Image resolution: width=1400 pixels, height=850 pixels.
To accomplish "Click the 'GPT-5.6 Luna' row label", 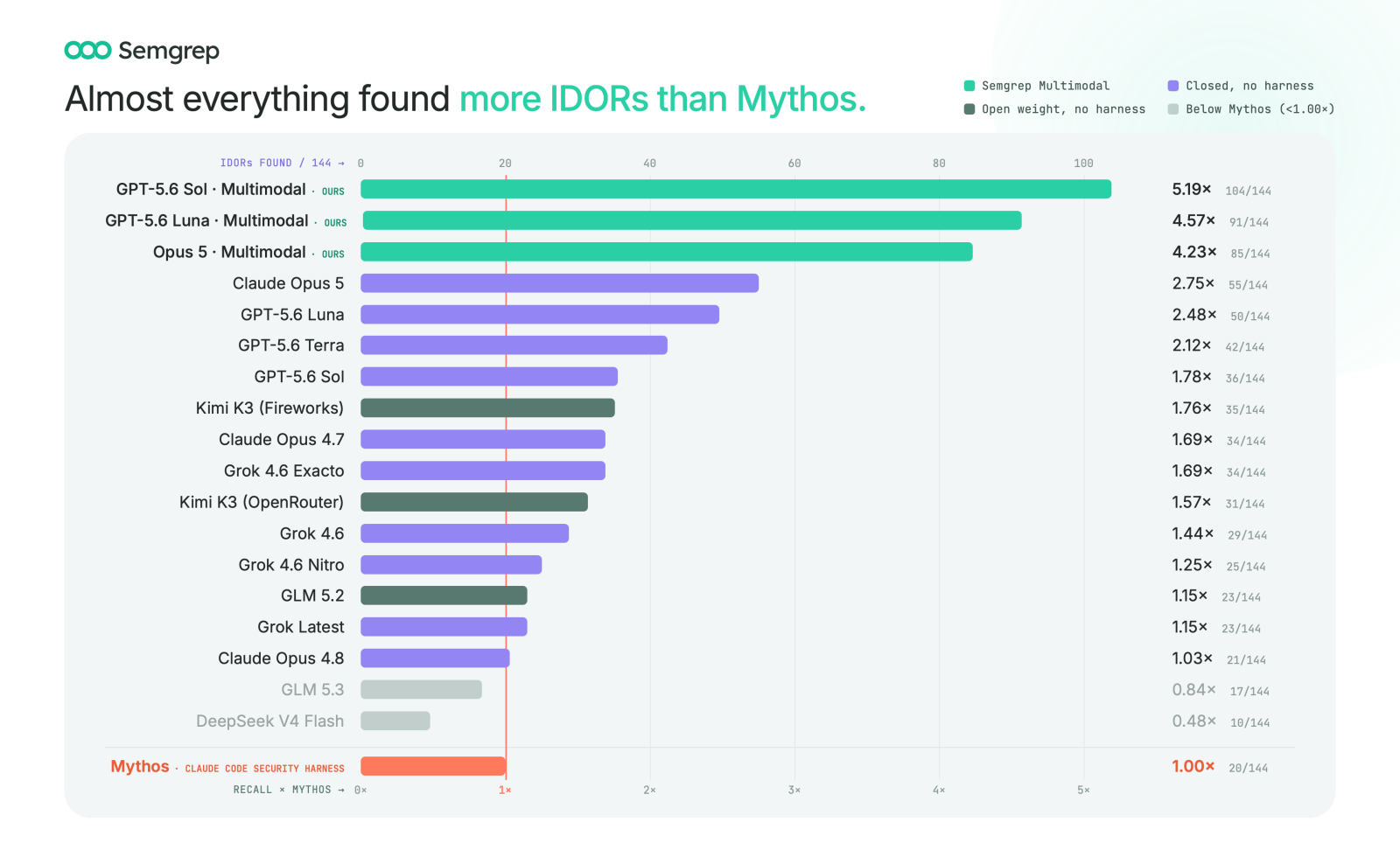I will (292, 315).
